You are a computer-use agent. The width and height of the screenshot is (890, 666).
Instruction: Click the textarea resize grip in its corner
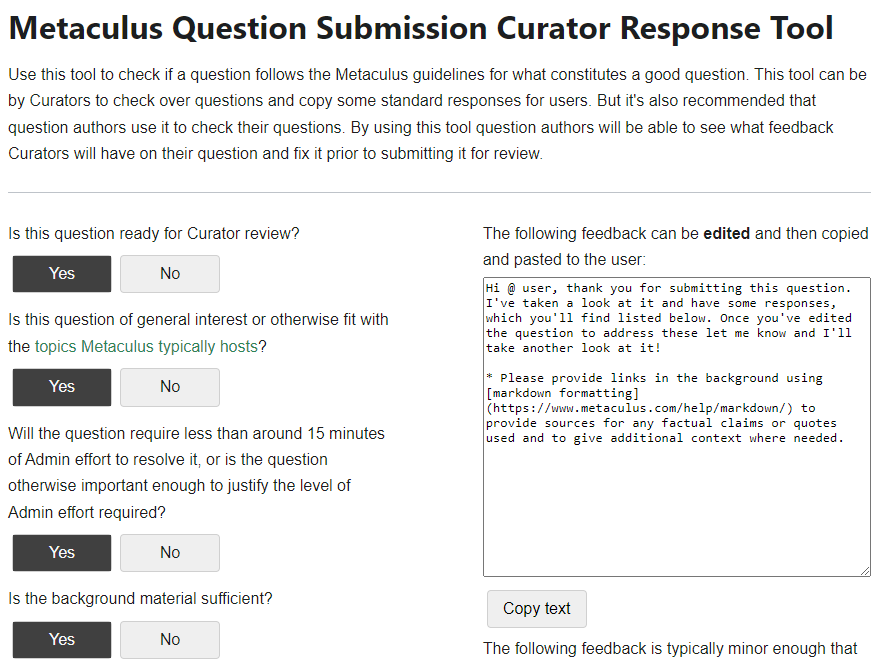pyautogui.click(x=864, y=569)
